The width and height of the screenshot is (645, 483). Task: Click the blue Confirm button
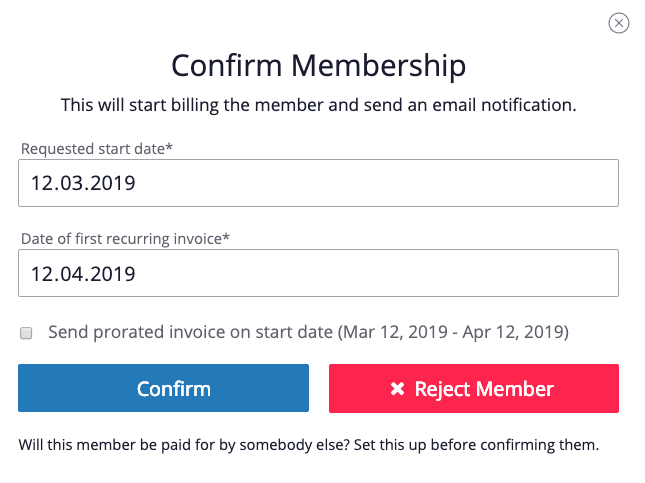(x=163, y=388)
